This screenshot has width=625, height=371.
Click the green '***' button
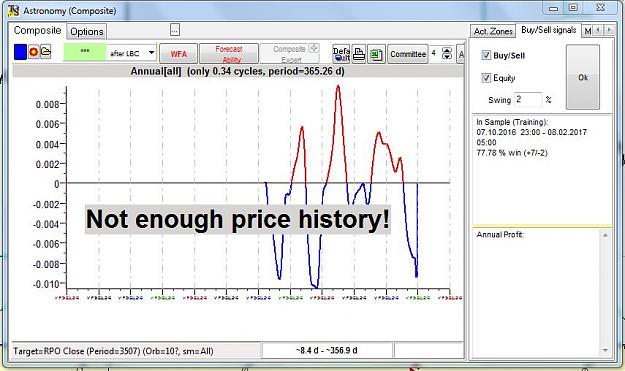85,52
